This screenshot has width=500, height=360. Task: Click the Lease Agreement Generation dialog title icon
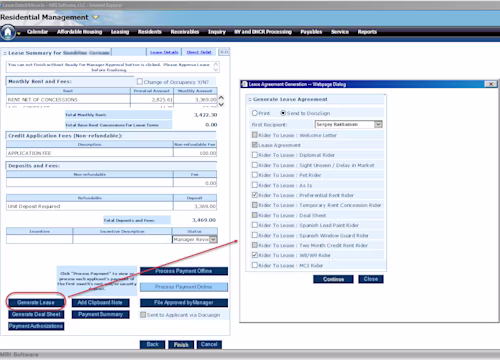coord(244,84)
